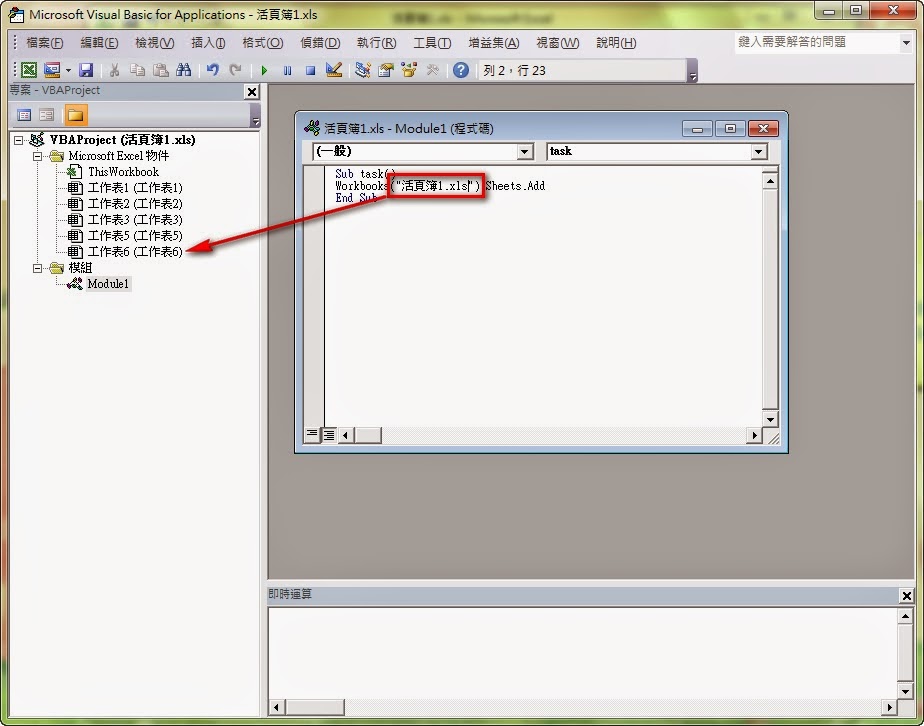The image size is (924, 726).
Task: Open the 說明(H) menu
Action: 616,43
